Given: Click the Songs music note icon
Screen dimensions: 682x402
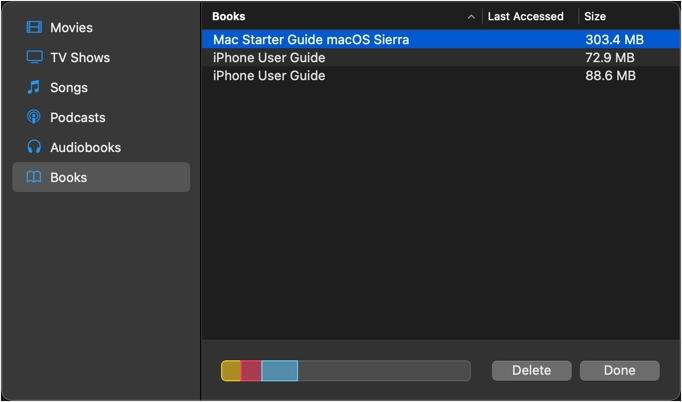Looking at the screenshot, I should pyautogui.click(x=34, y=88).
